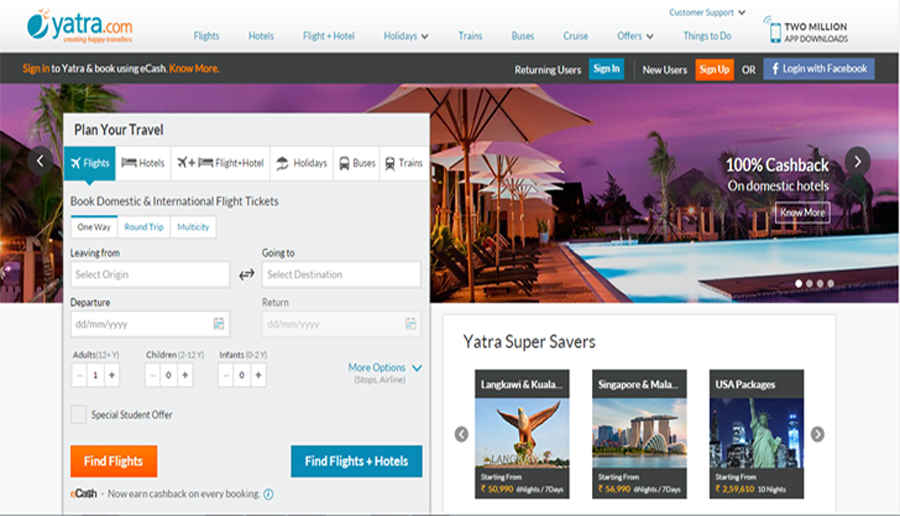Click the Know More eCash link

pyautogui.click(x=194, y=68)
